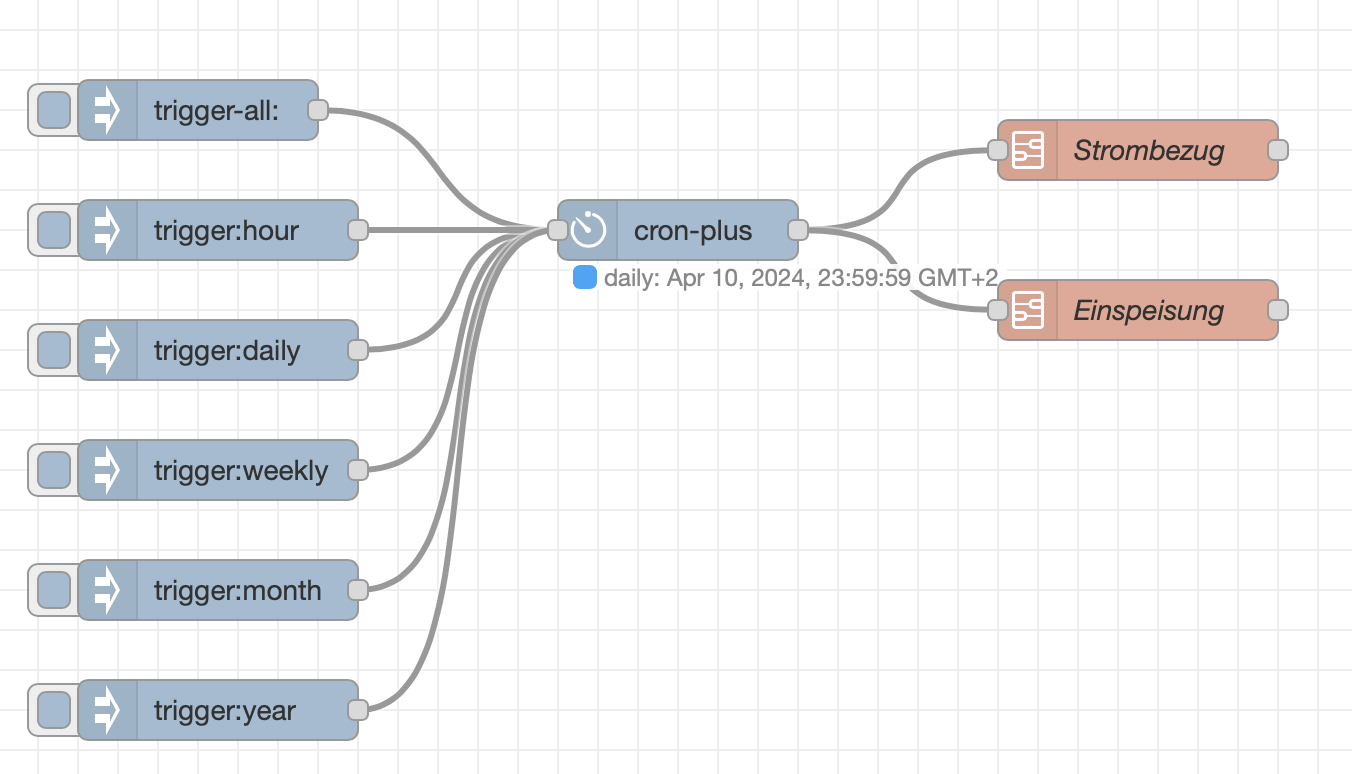
Task: Activate the trigger:weekly inject button
Action: point(53,470)
